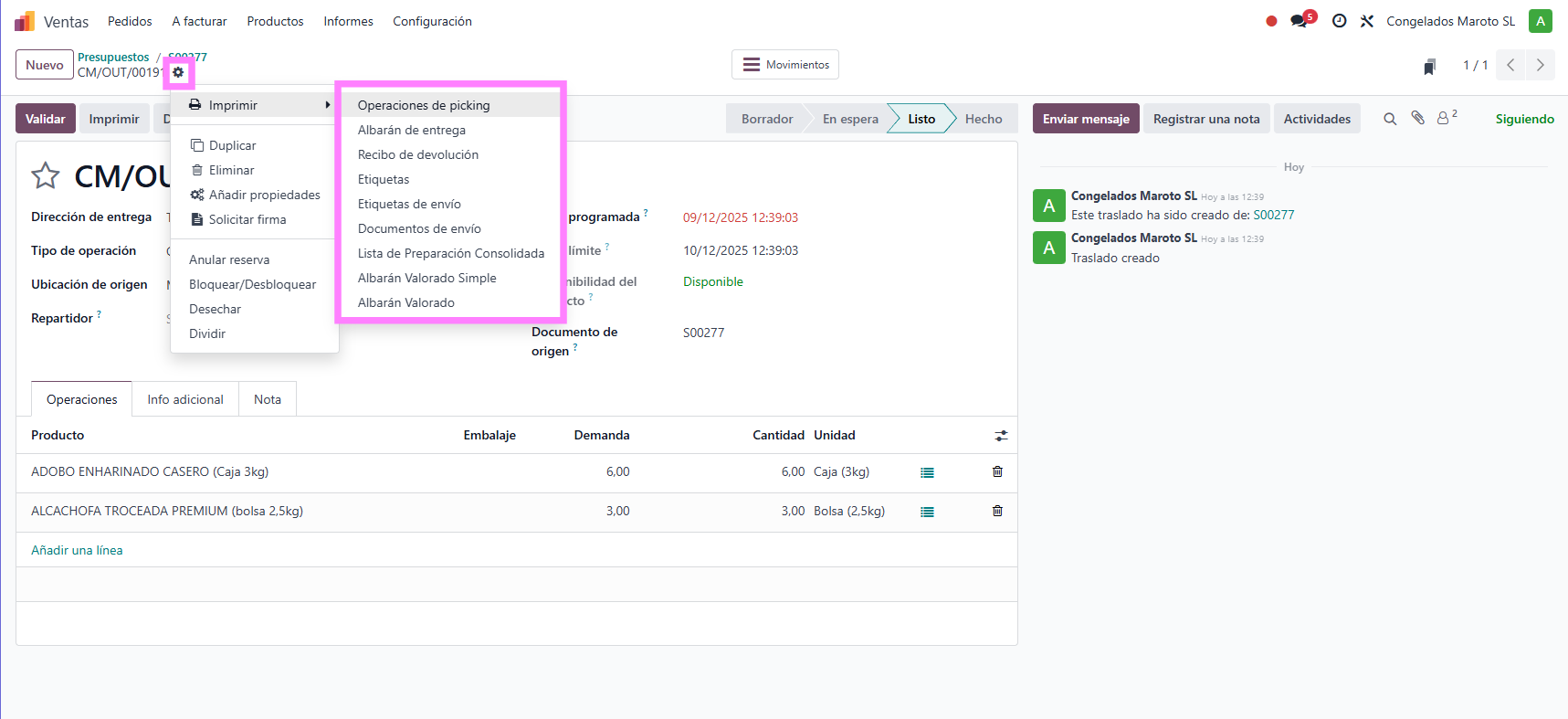This screenshot has width=1568, height=719.
Task: Click the gear actions icon beside CM/OUT
Action: click(x=178, y=72)
